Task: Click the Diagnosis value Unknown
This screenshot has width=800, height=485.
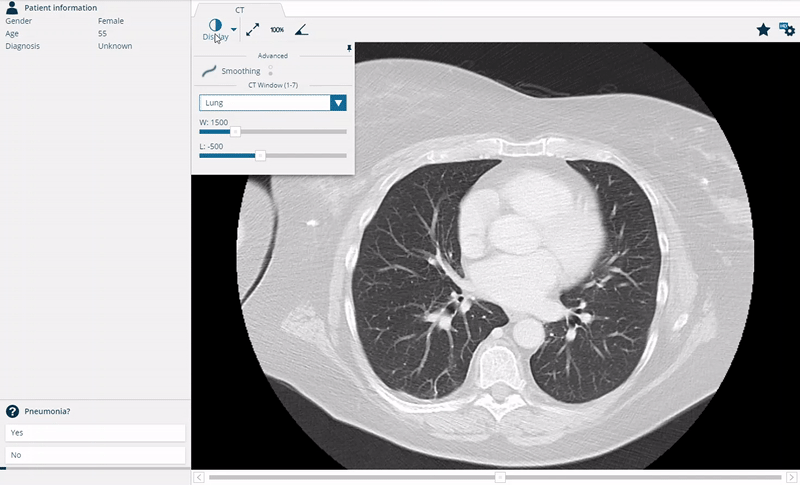Action: point(115,46)
